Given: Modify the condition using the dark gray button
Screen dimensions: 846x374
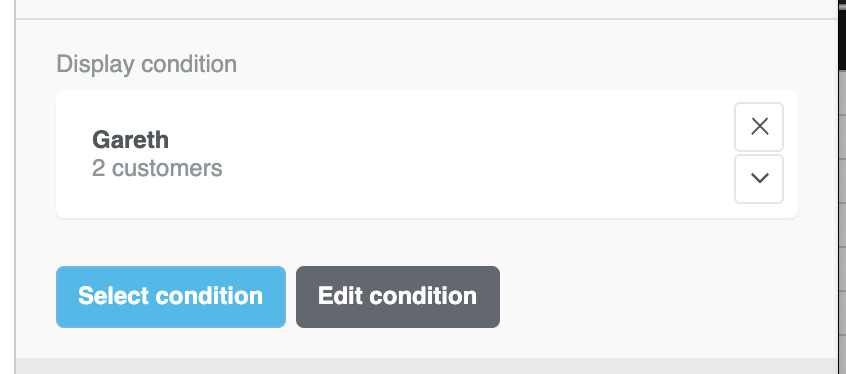Looking at the screenshot, I should [398, 296].
